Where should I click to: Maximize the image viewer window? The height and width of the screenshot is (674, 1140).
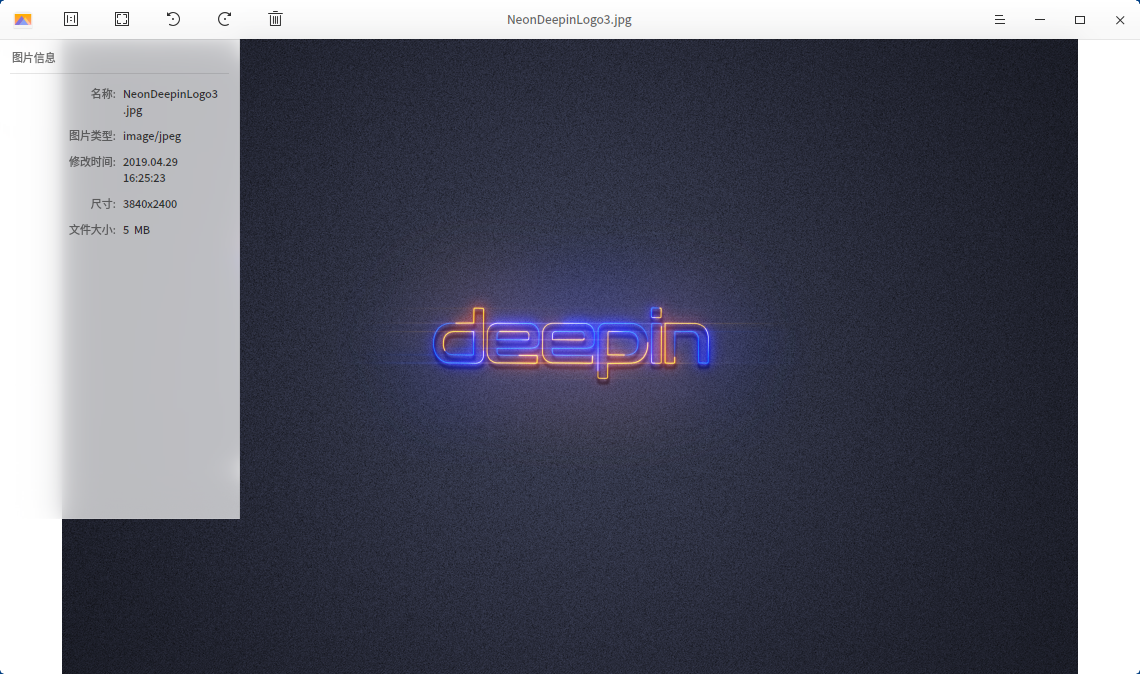click(1079, 19)
